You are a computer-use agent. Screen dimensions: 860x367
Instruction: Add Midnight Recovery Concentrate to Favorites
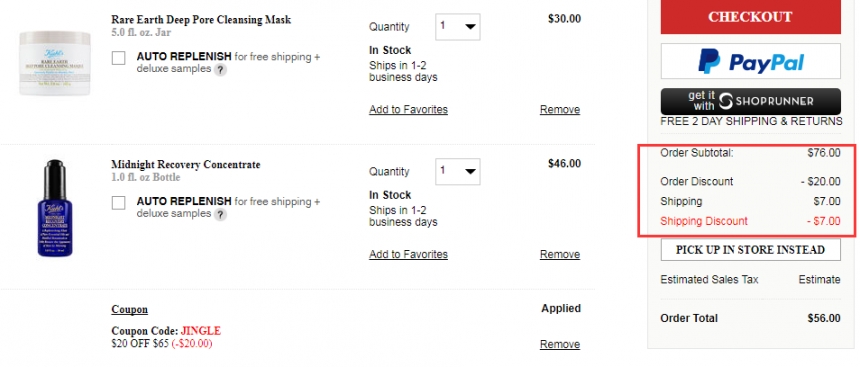point(408,255)
